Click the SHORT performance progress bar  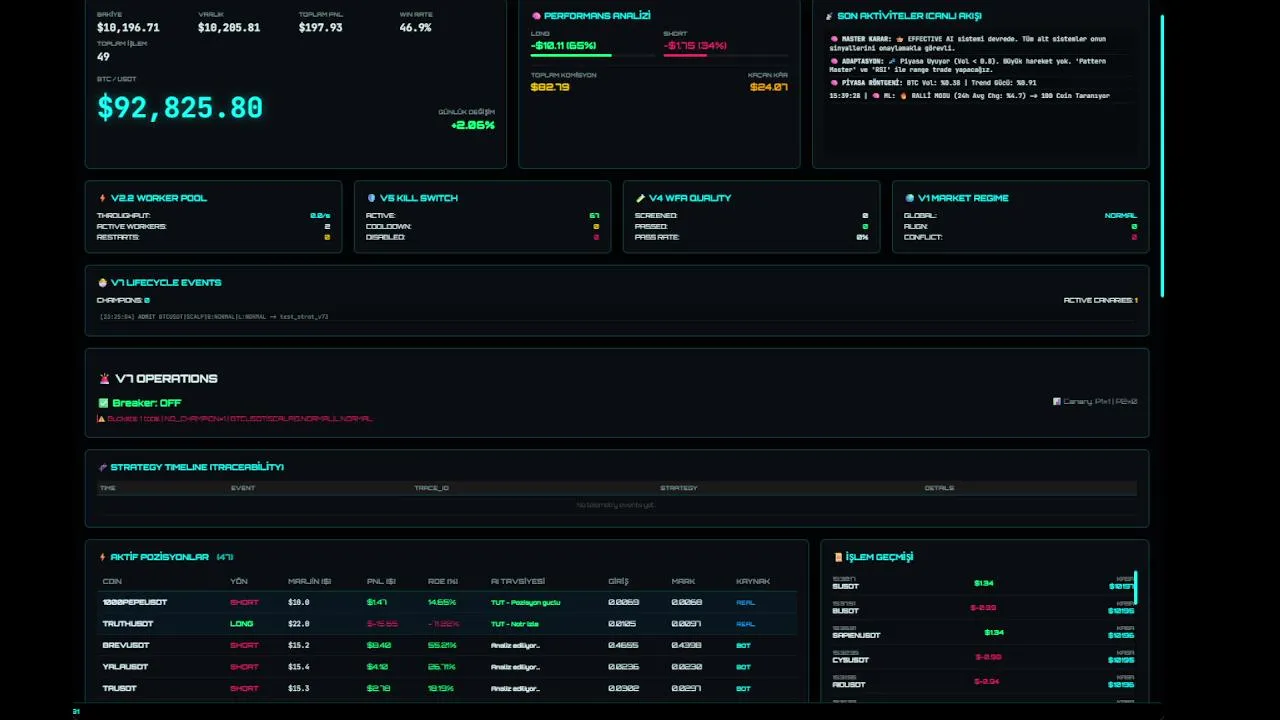click(x=725, y=56)
